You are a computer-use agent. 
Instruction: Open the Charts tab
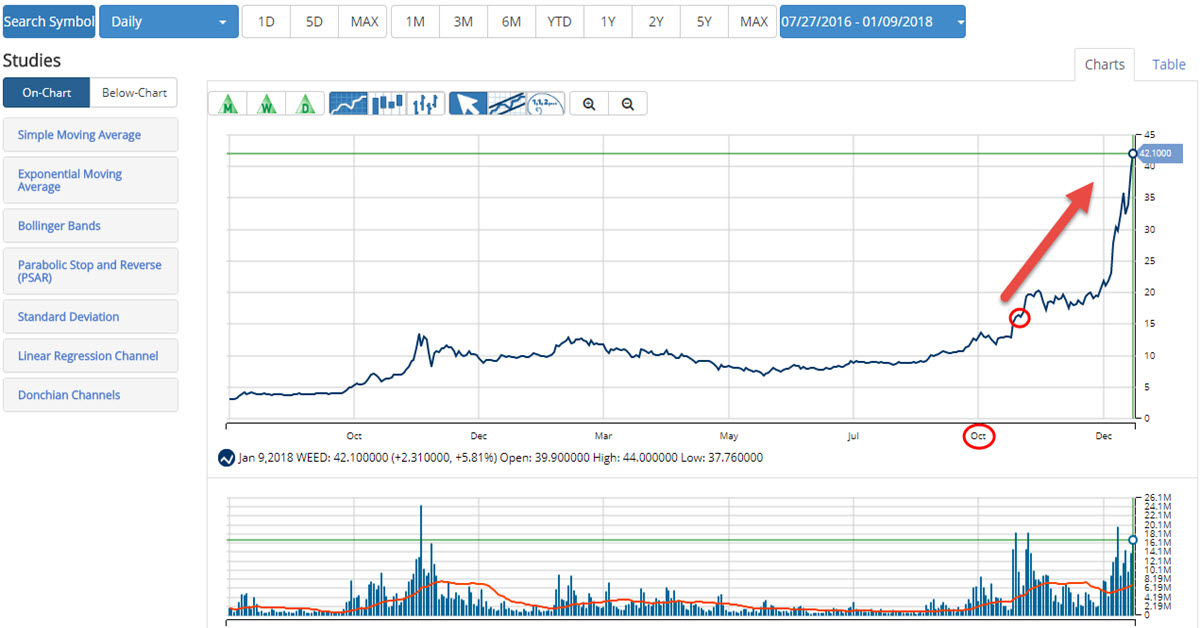tap(1105, 64)
